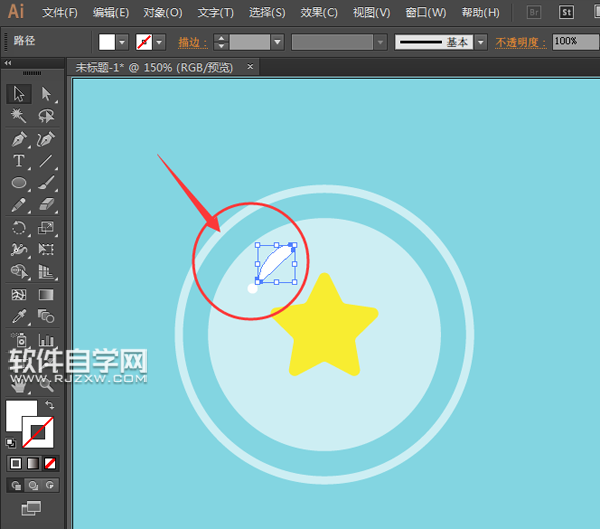The height and width of the screenshot is (529, 600).
Task: Click the swap fill and stroke arrow
Action: coord(50,405)
